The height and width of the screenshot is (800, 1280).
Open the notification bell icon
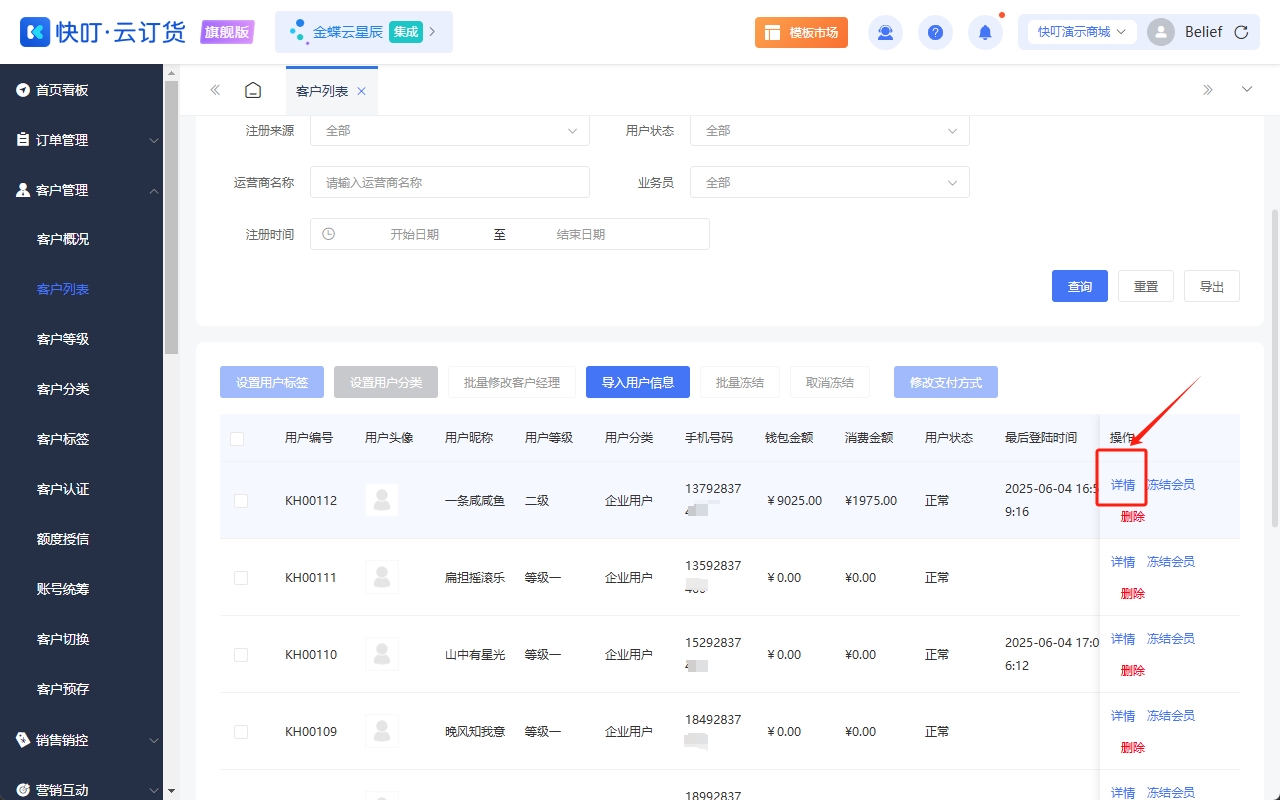click(x=985, y=32)
